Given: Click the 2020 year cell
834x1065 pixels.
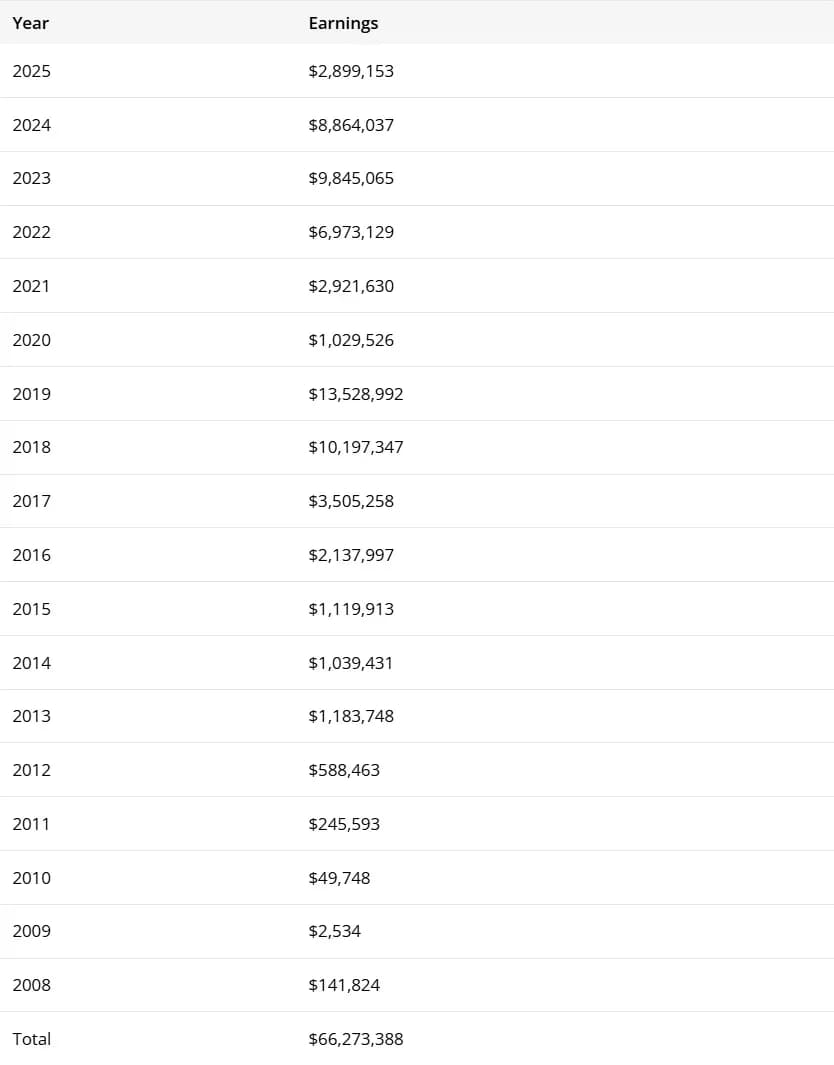Looking at the screenshot, I should (x=31, y=340).
